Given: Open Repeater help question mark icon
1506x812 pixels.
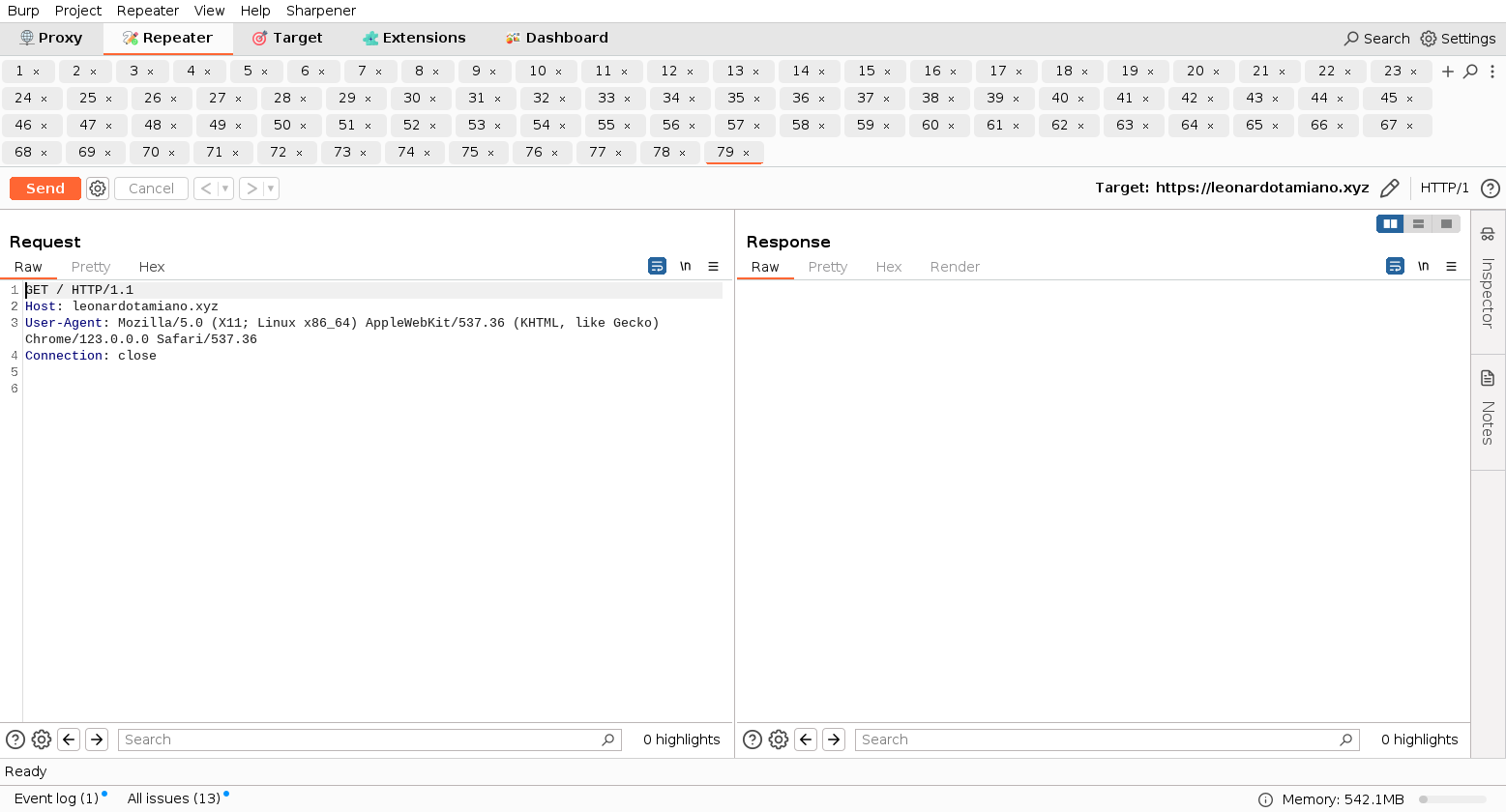Looking at the screenshot, I should [1491, 188].
